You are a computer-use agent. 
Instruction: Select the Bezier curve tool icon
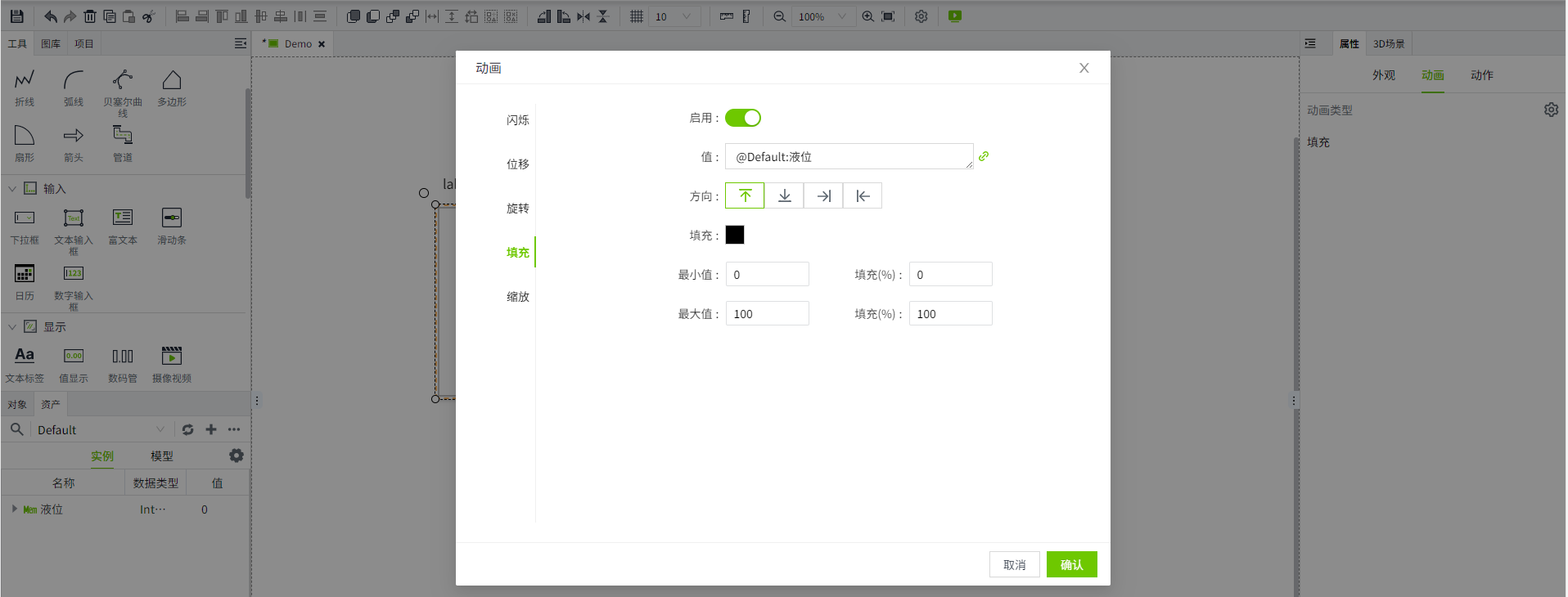pos(123,80)
